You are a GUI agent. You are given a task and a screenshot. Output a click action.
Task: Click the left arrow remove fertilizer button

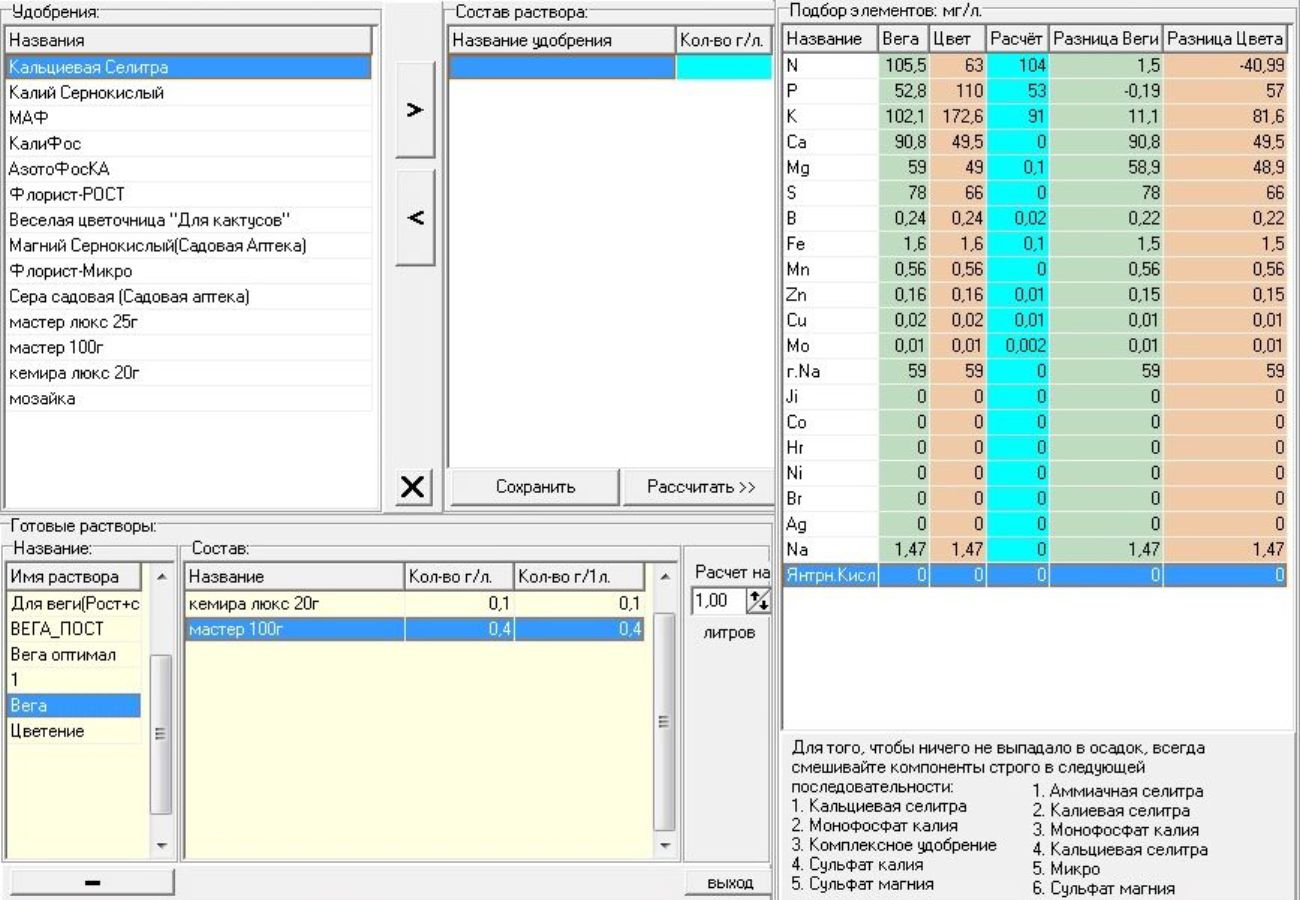point(415,217)
